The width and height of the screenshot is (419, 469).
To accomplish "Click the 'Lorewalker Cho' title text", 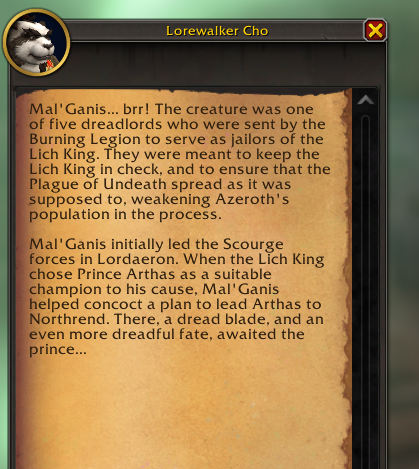I will point(217,31).
